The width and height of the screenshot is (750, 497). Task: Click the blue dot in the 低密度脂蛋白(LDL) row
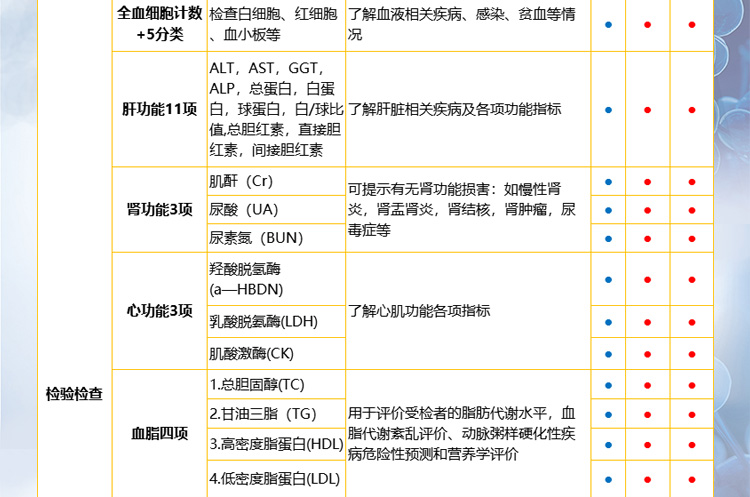click(608, 478)
